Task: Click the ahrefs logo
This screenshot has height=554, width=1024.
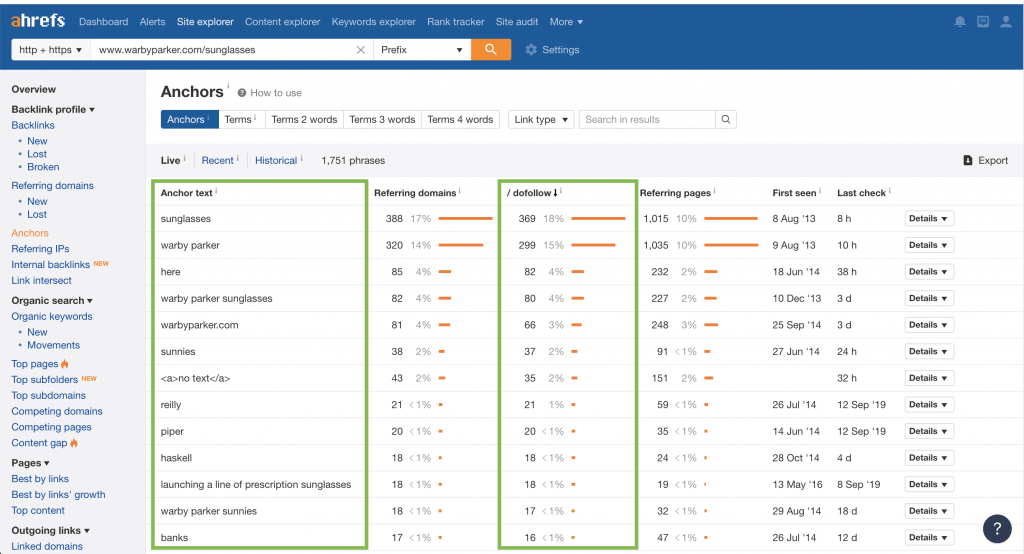Action: 38,21
